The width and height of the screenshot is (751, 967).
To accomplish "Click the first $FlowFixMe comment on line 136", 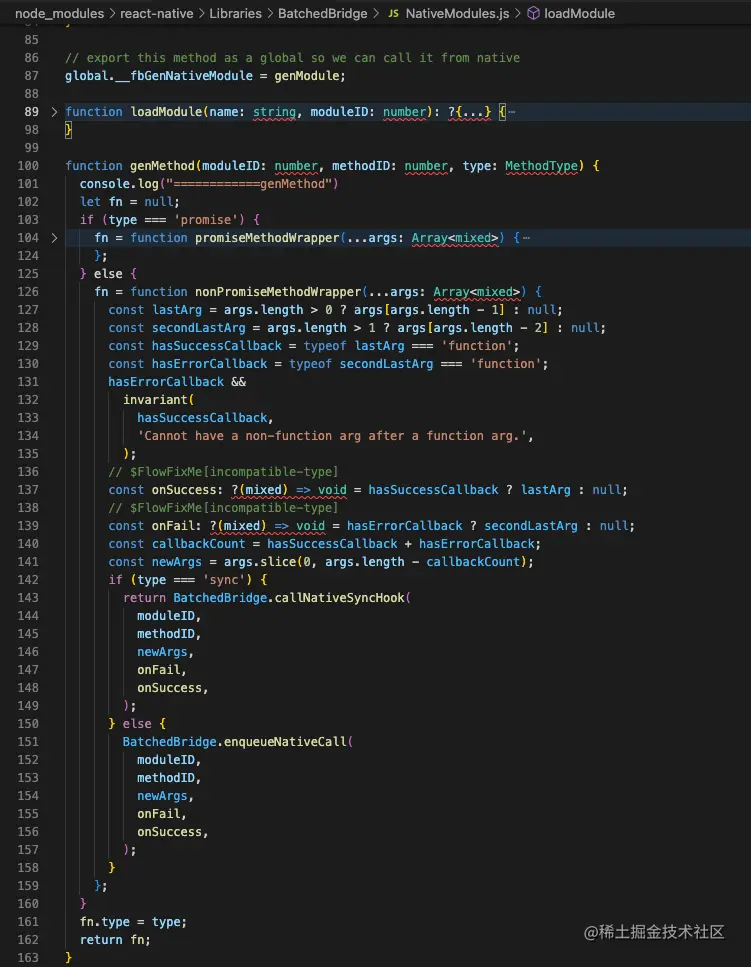I will (223, 471).
